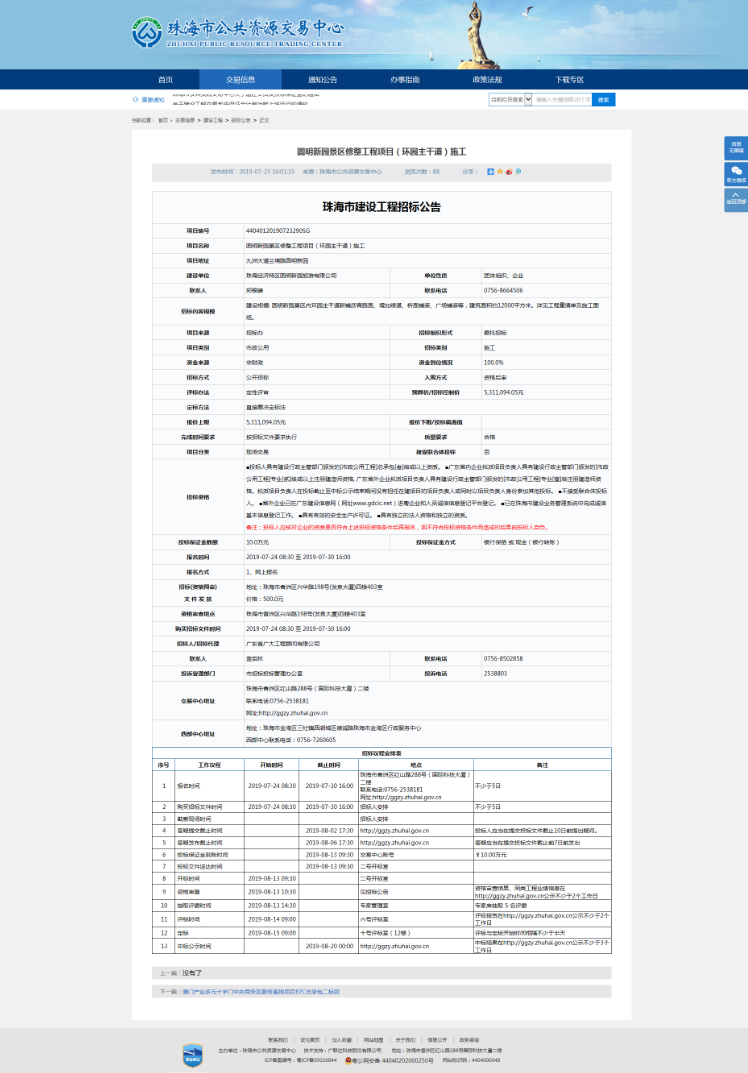Image resolution: width=748 pixels, height=1073 pixels.
Task: Go to the 通知公告 menu item
Action: click(322, 79)
